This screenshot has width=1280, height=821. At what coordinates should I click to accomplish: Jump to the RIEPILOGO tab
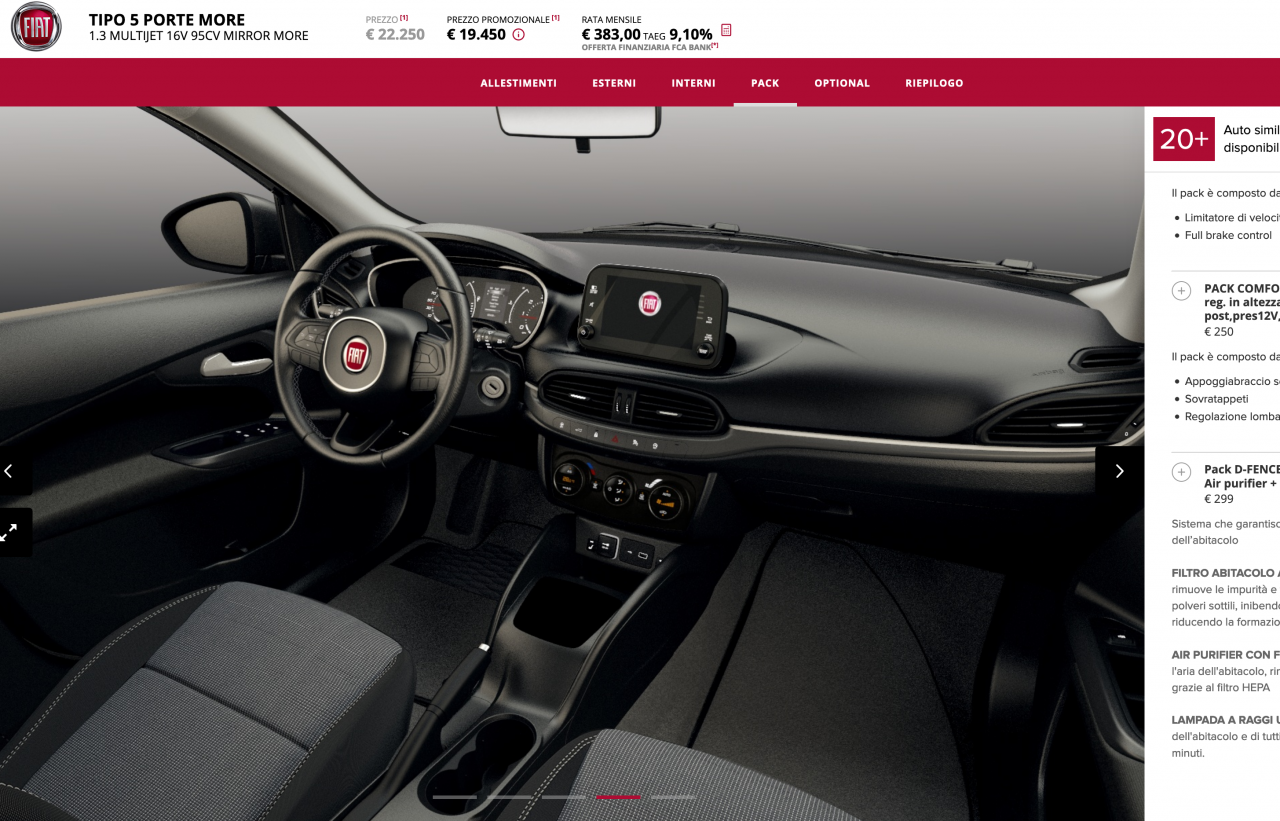click(934, 83)
